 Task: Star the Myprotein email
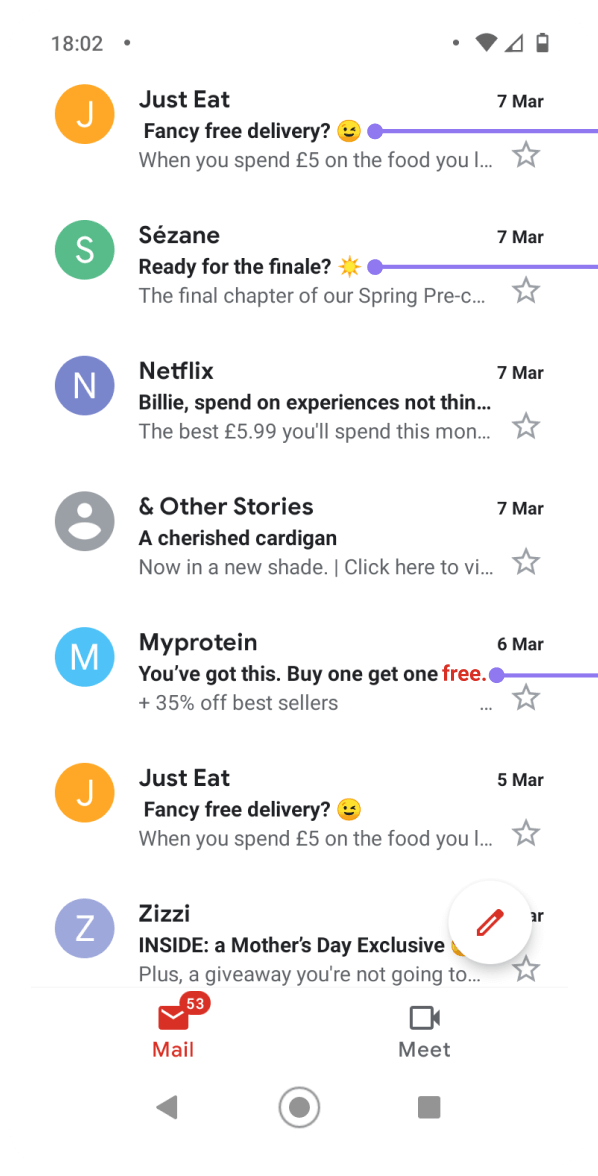[x=526, y=697]
